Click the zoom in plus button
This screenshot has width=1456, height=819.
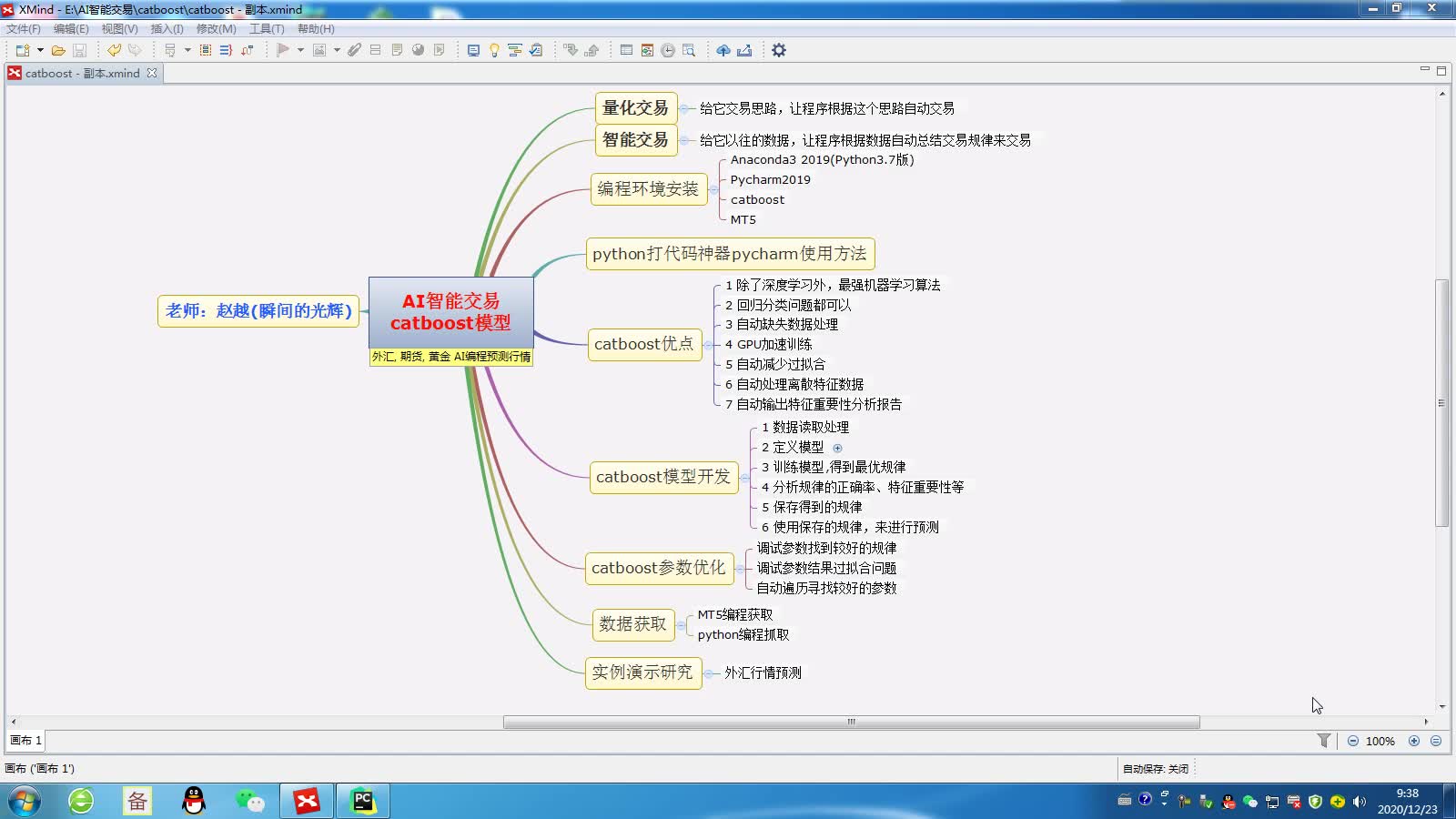point(1414,741)
